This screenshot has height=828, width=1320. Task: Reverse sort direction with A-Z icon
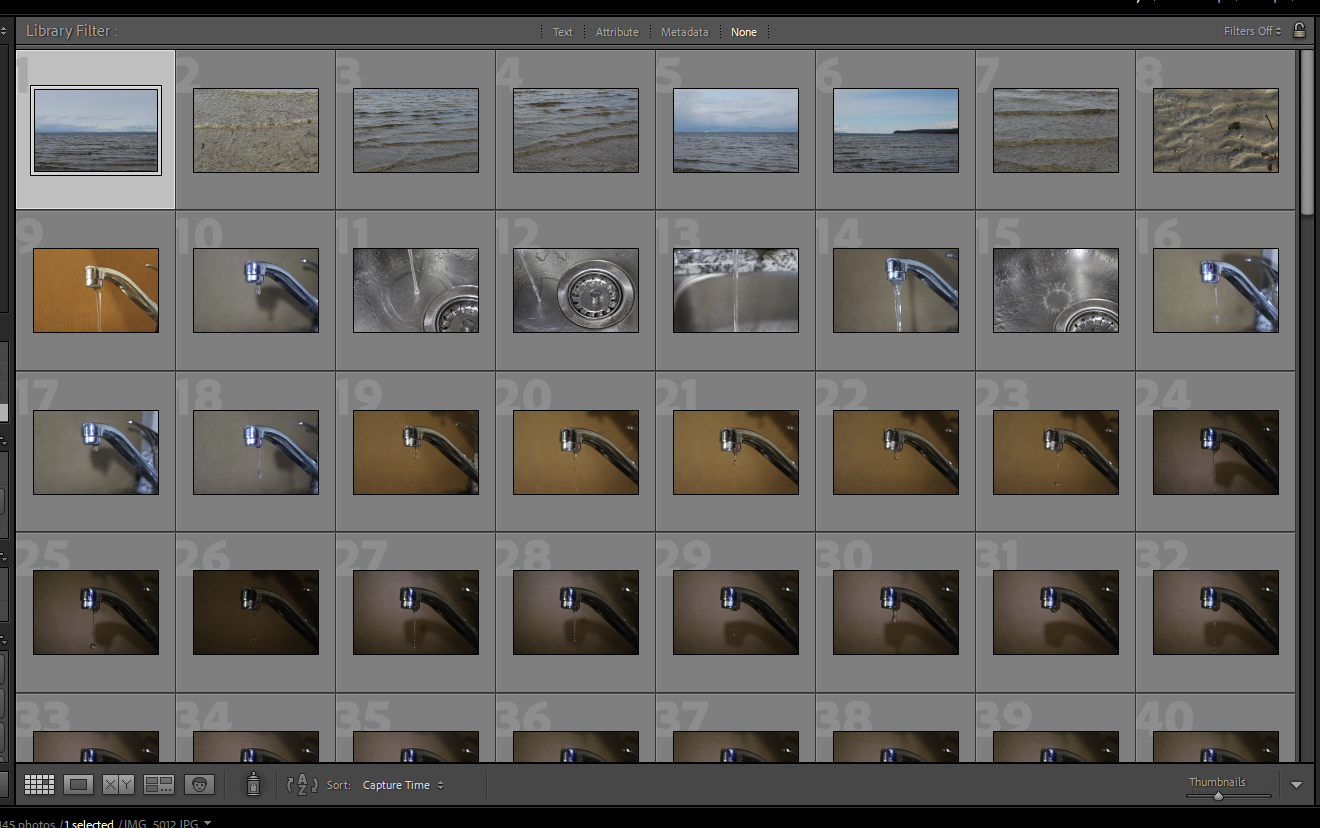pyautogui.click(x=302, y=785)
